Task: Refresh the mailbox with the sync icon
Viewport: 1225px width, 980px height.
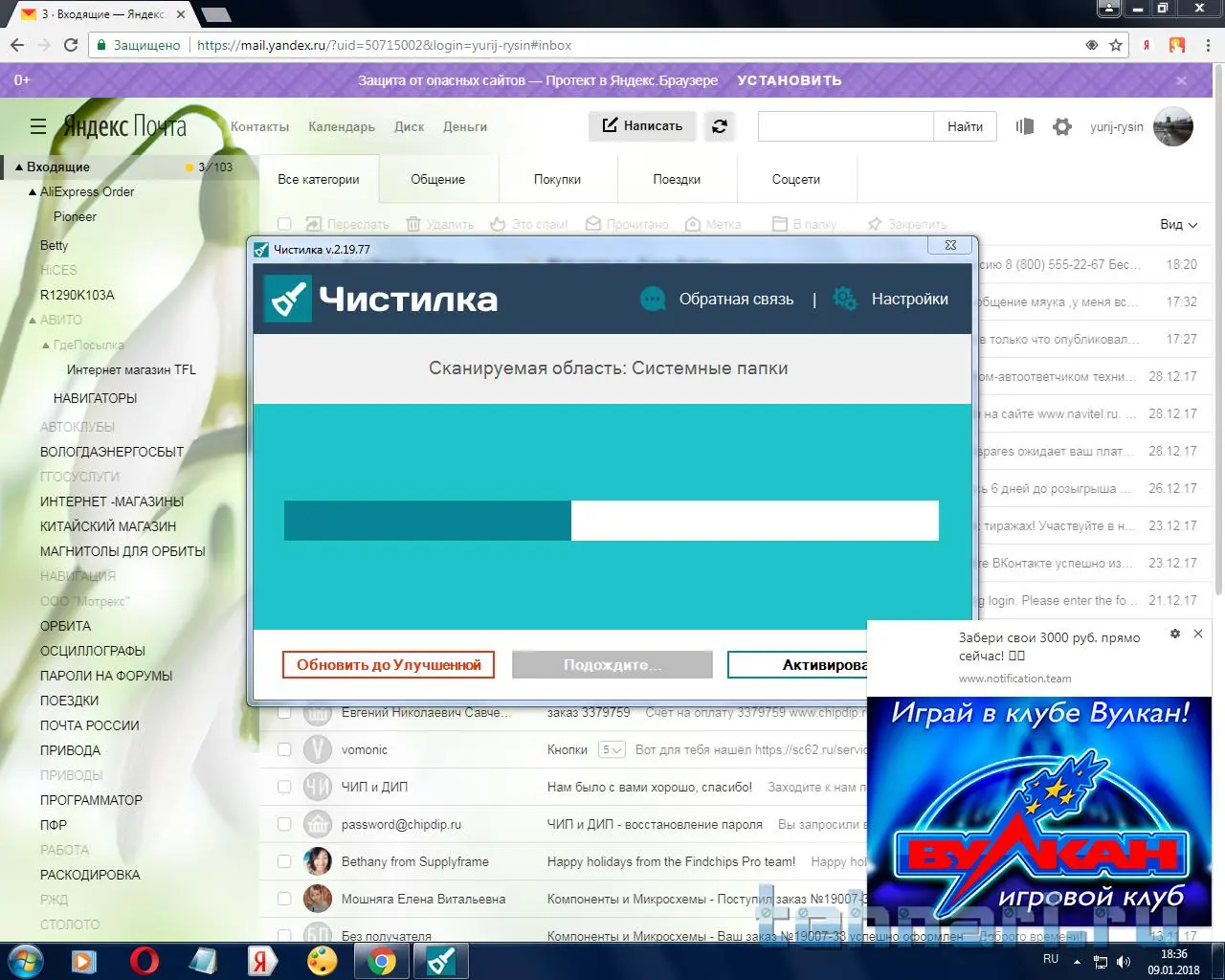Action: coord(720,125)
